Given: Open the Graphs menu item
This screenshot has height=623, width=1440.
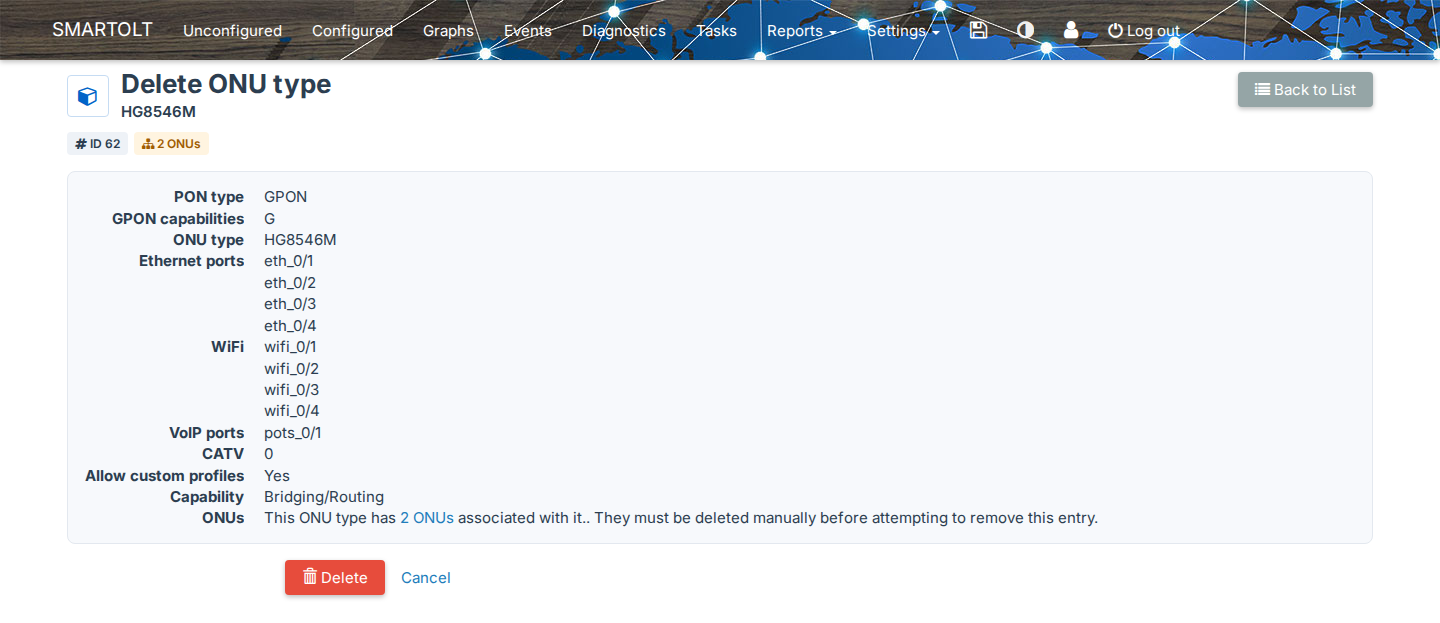Looking at the screenshot, I should click(448, 31).
